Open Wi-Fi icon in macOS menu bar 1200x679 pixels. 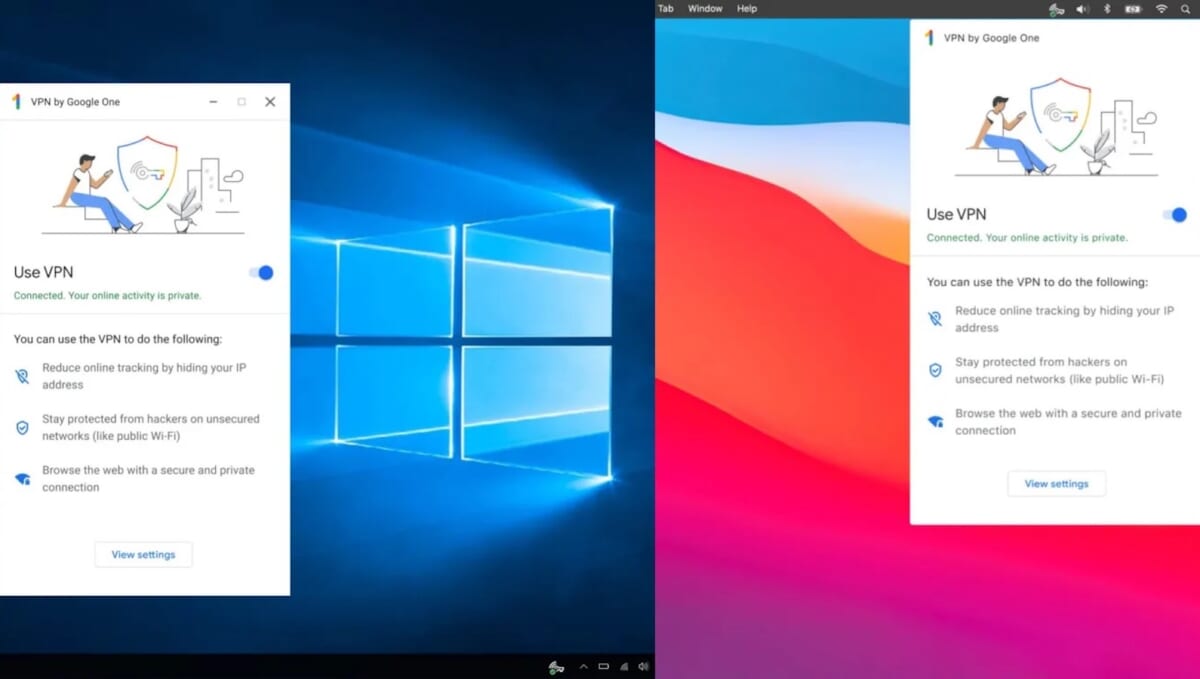coord(1161,9)
